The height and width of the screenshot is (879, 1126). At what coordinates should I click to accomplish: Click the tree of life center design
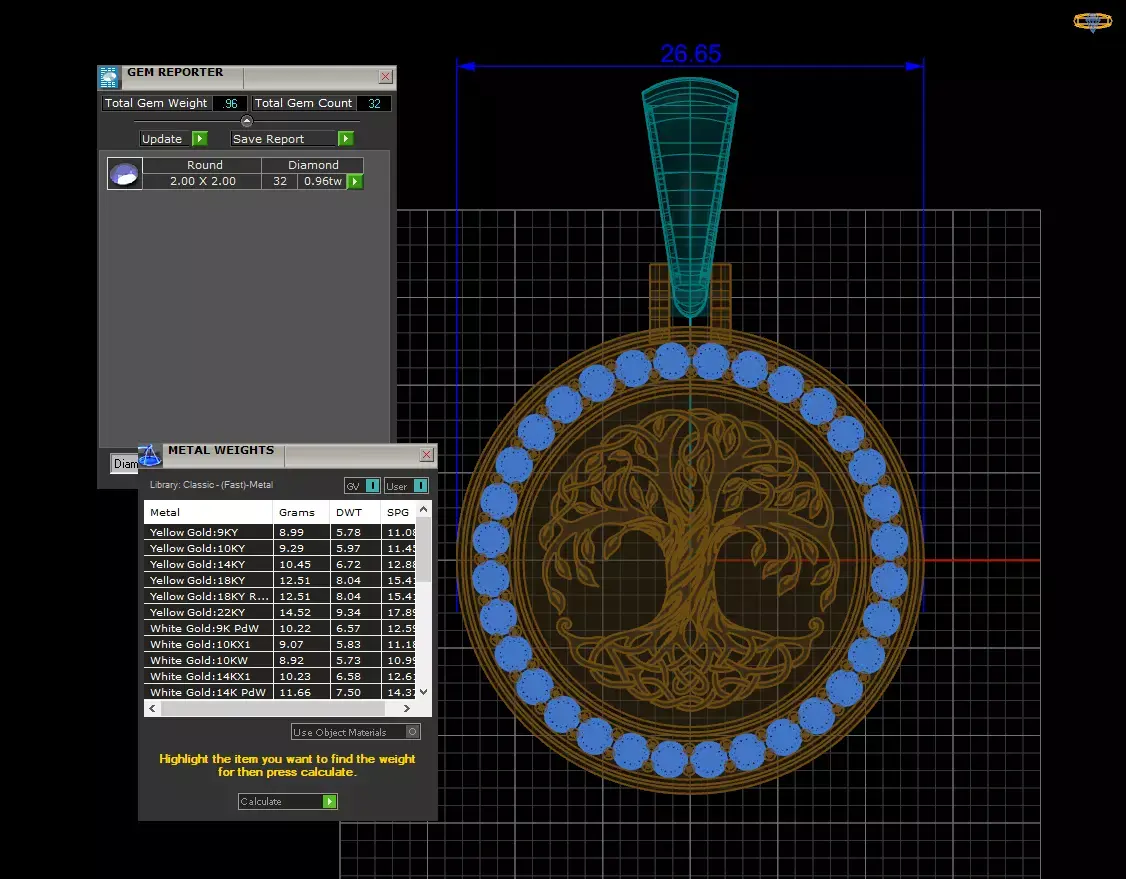point(690,560)
